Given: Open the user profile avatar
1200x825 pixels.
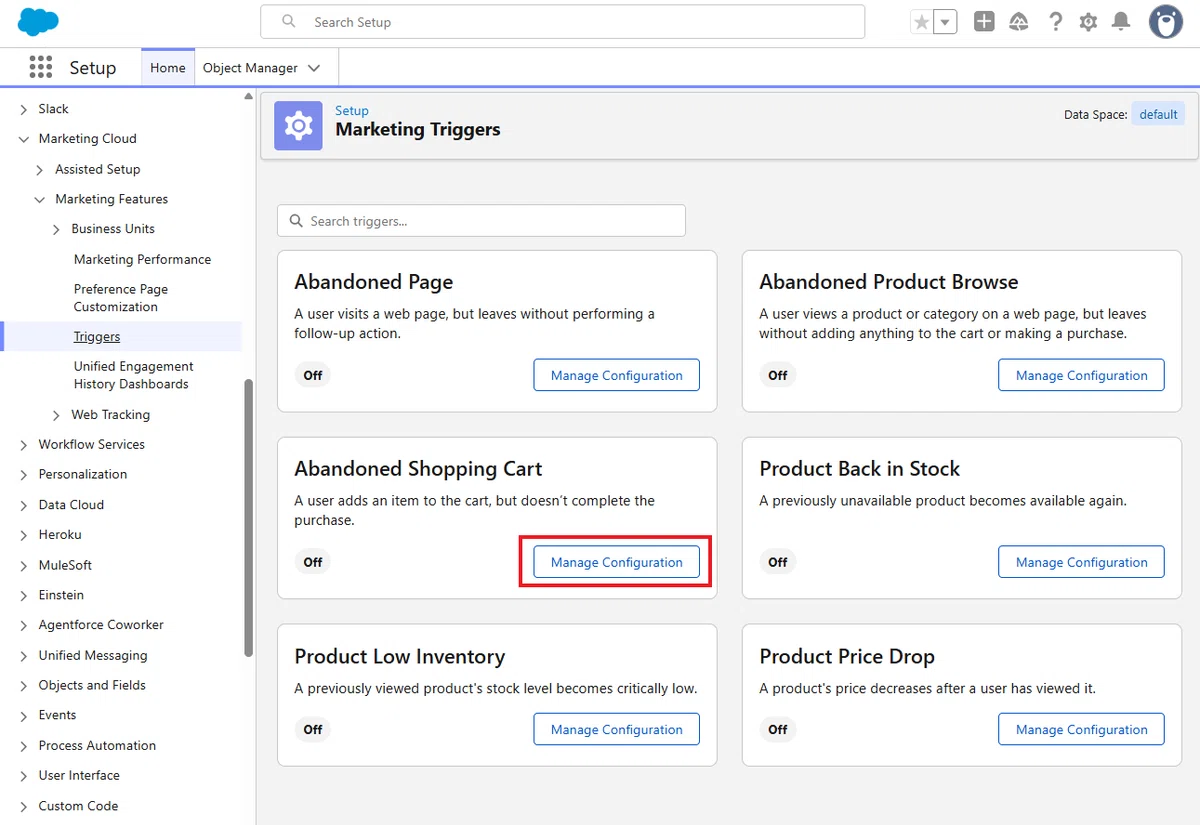Looking at the screenshot, I should coord(1166,21).
